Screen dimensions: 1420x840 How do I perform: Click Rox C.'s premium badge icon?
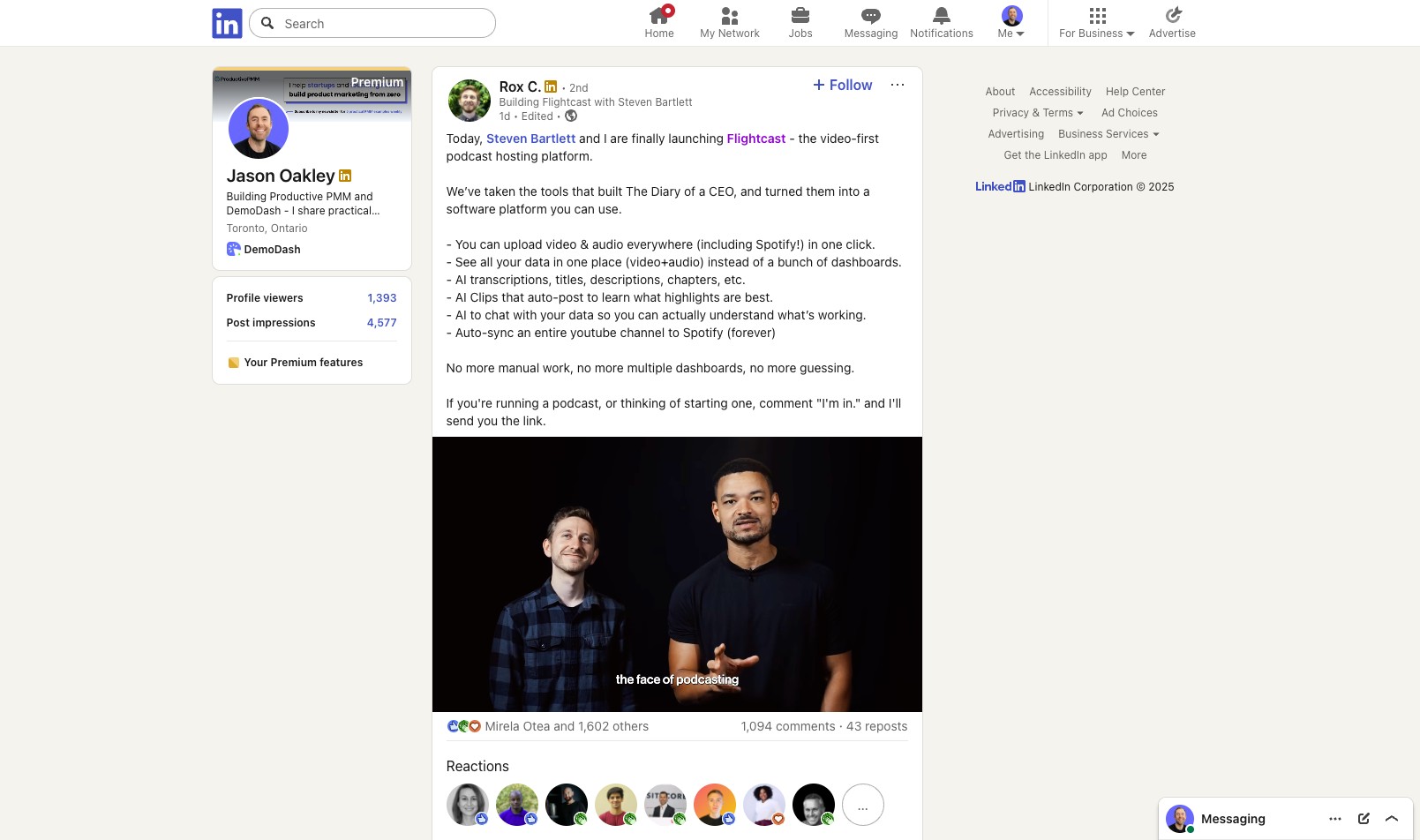(x=551, y=86)
